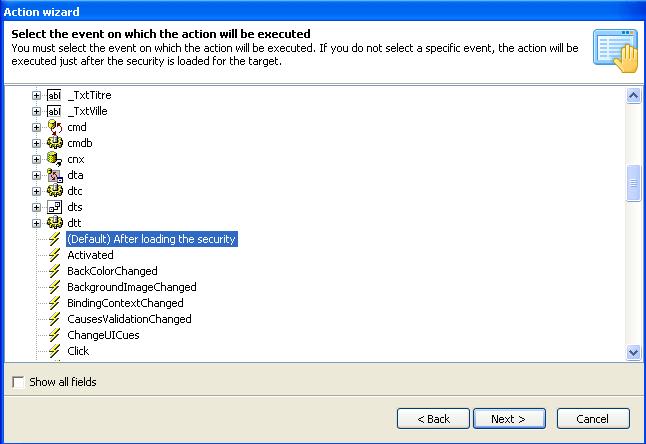Click the cmd component icon
Screen dimensions: 646x444
point(55,127)
